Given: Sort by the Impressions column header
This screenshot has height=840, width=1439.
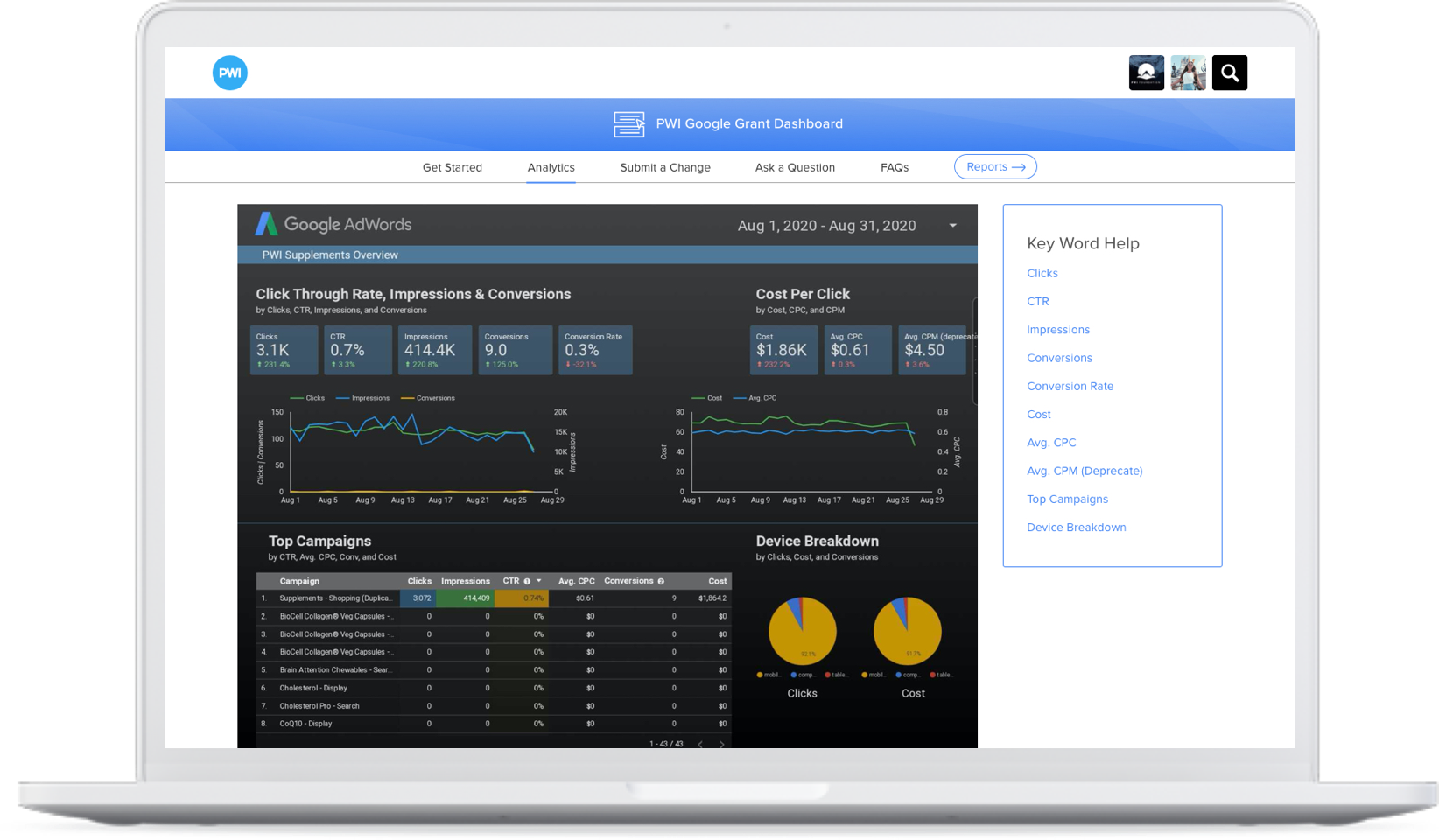Looking at the screenshot, I should (x=465, y=581).
